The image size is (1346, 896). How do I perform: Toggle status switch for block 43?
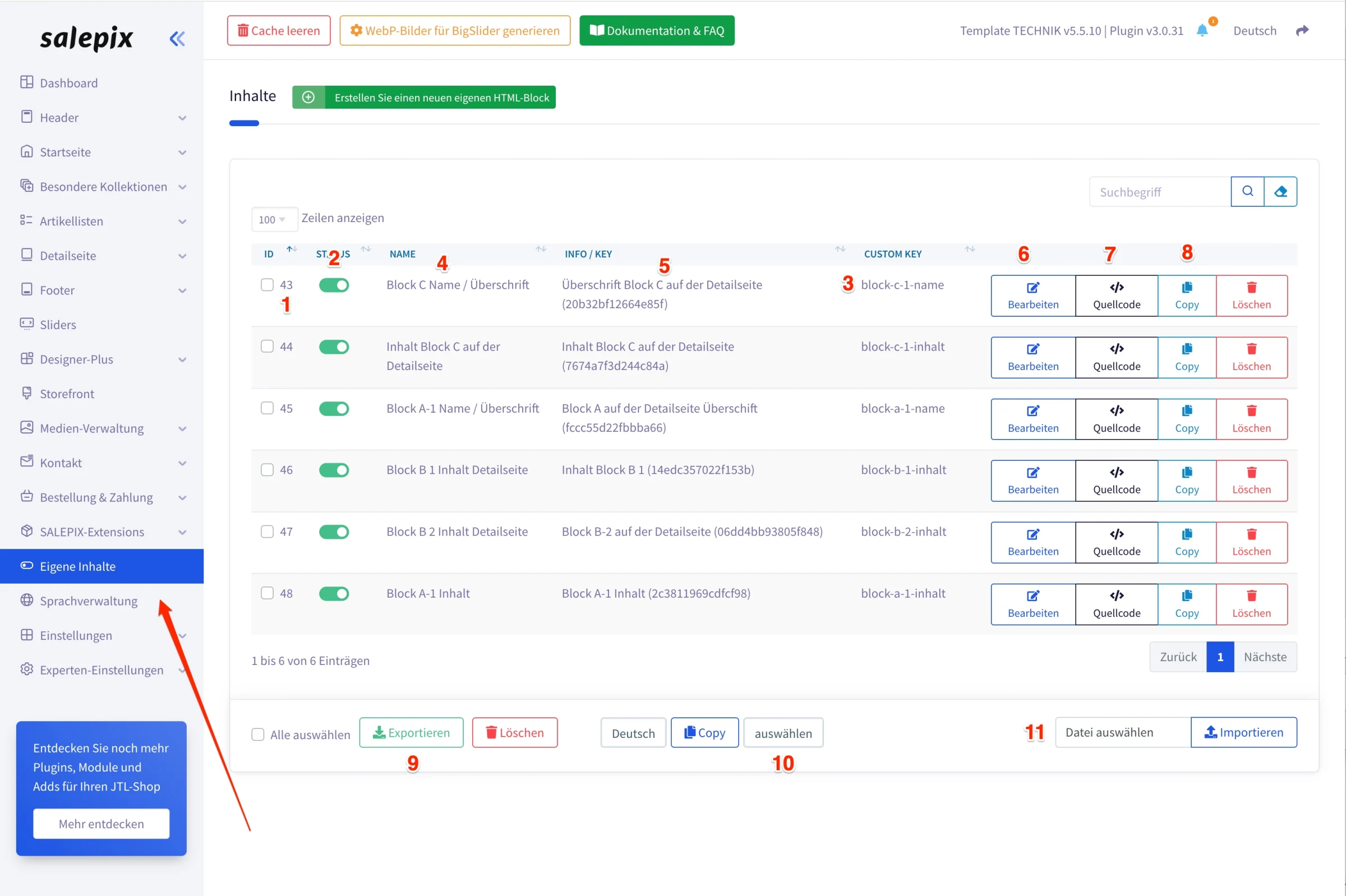point(334,285)
